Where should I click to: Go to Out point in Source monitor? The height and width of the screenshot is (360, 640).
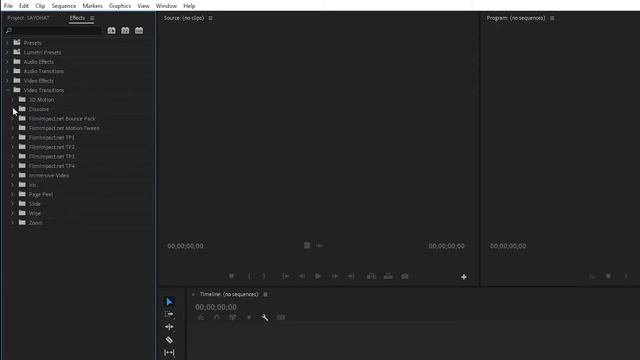(351, 276)
